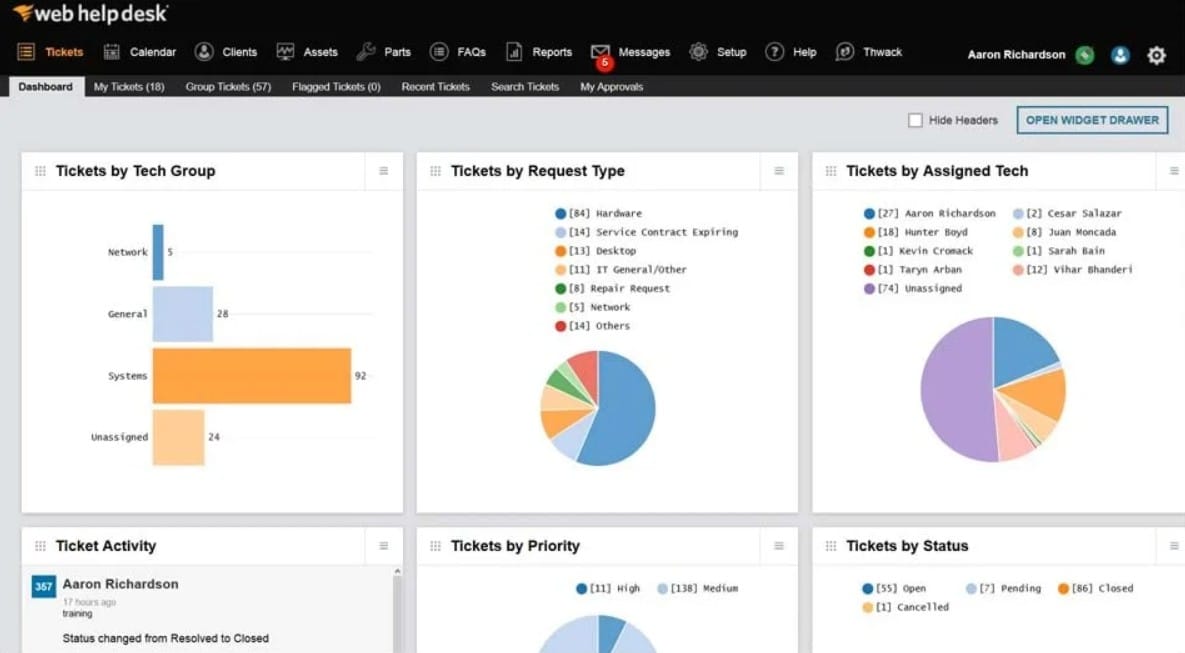Image resolution: width=1185 pixels, height=653 pixels.
Task: Select the "[7] Pending" status legend entry
Action: click(x=1004, y=588)
